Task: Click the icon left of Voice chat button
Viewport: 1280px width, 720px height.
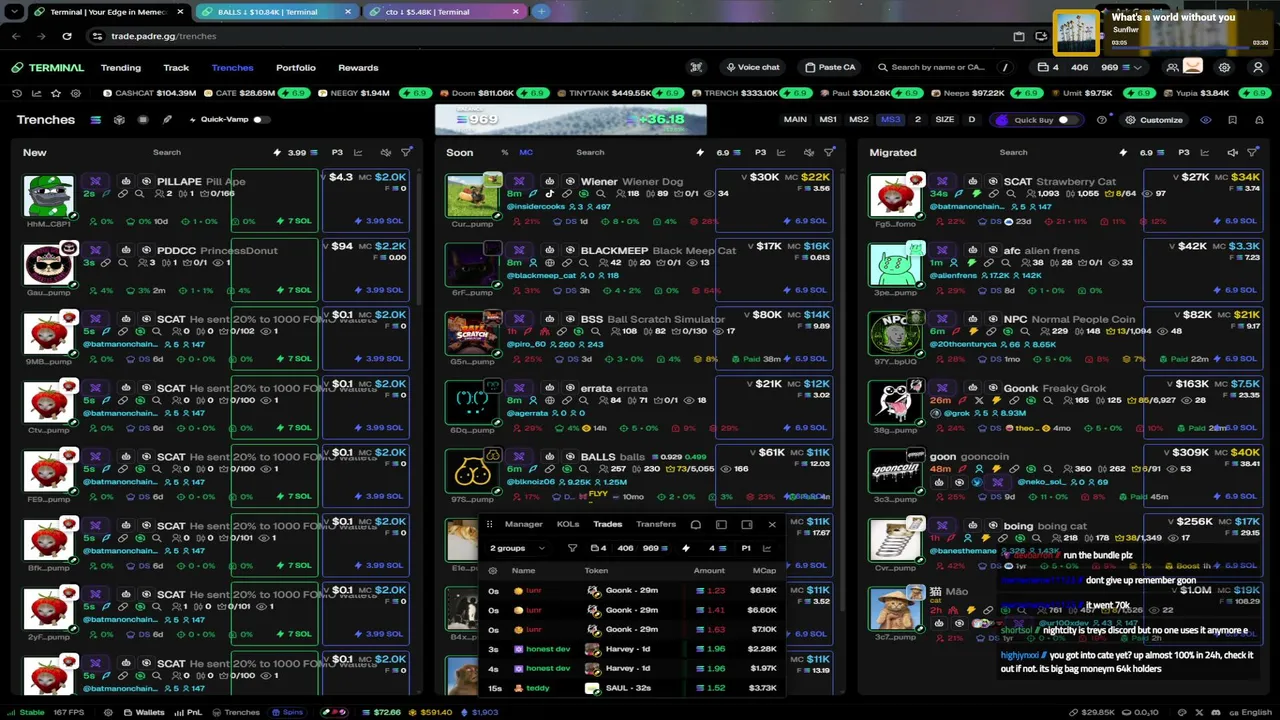Action: [696, 67]
